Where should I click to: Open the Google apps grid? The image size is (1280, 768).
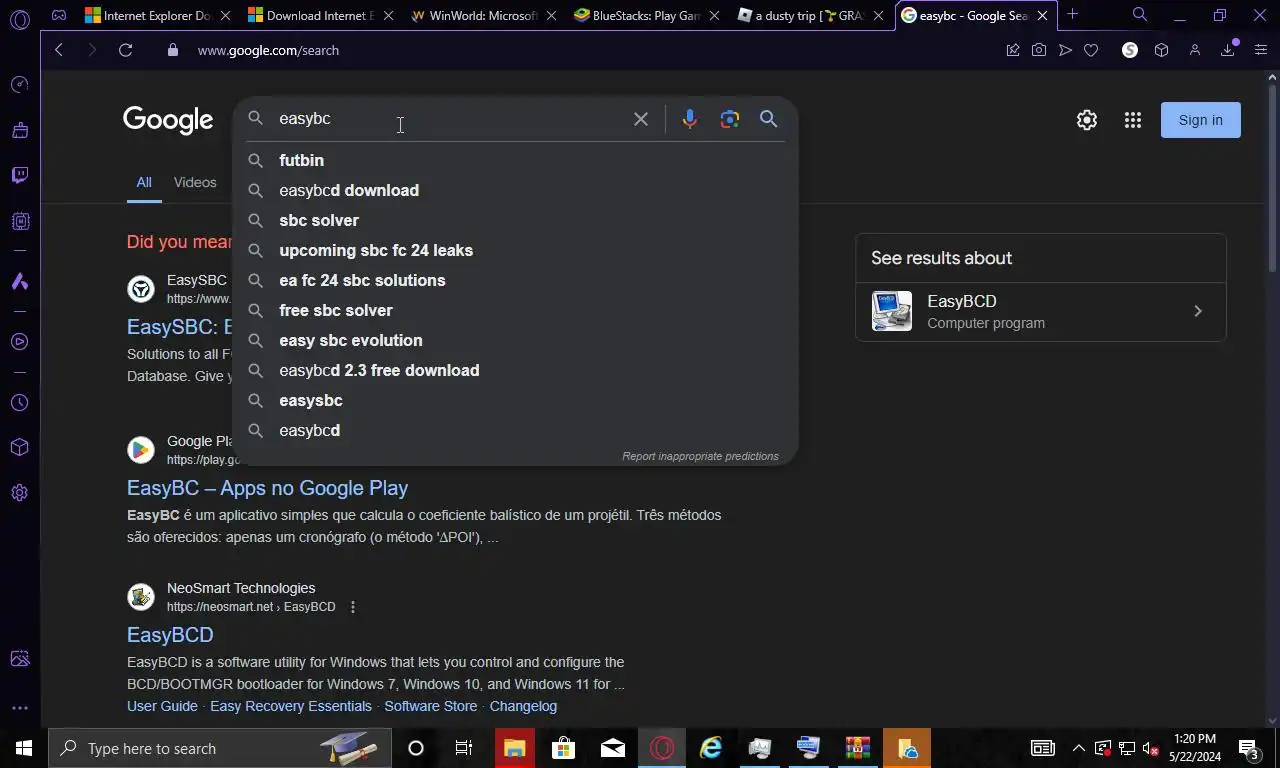pos(1133,120)
